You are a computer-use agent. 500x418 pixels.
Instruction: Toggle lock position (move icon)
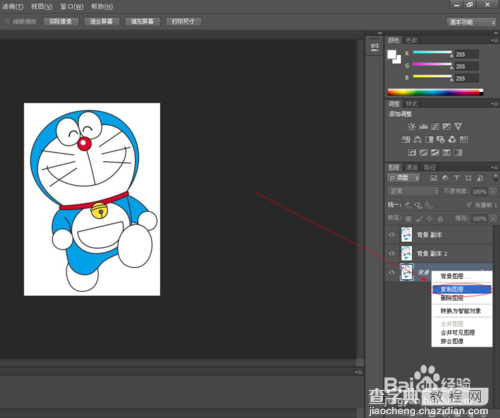tap(430, 219)
